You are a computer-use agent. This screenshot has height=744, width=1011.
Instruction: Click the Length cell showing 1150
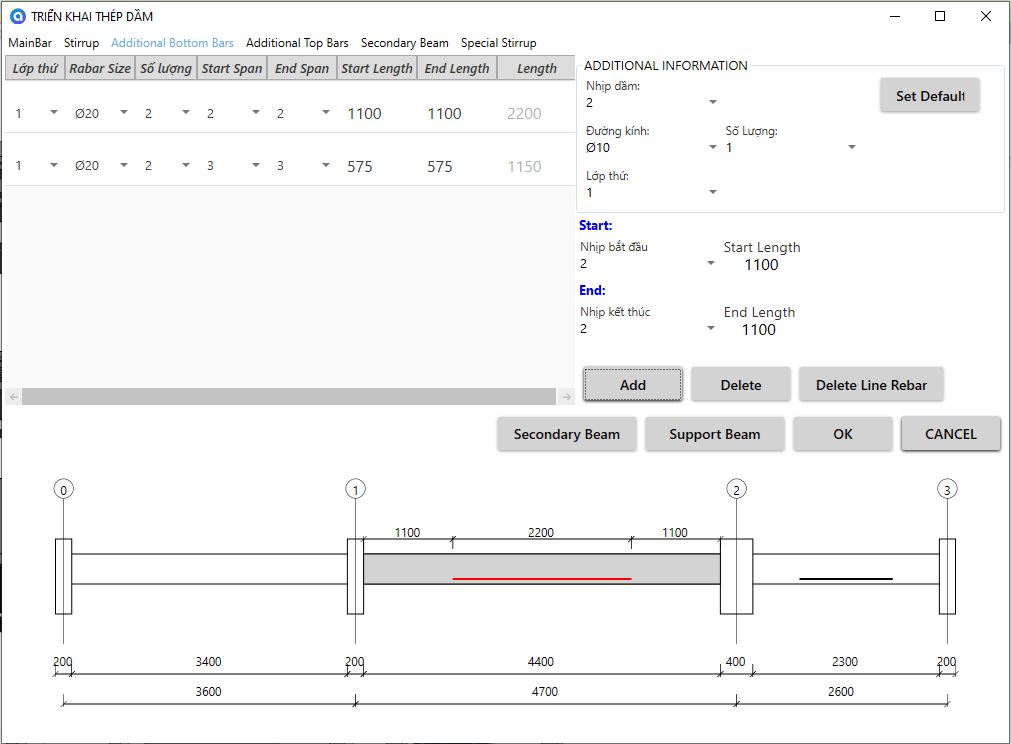click(524, 166)
